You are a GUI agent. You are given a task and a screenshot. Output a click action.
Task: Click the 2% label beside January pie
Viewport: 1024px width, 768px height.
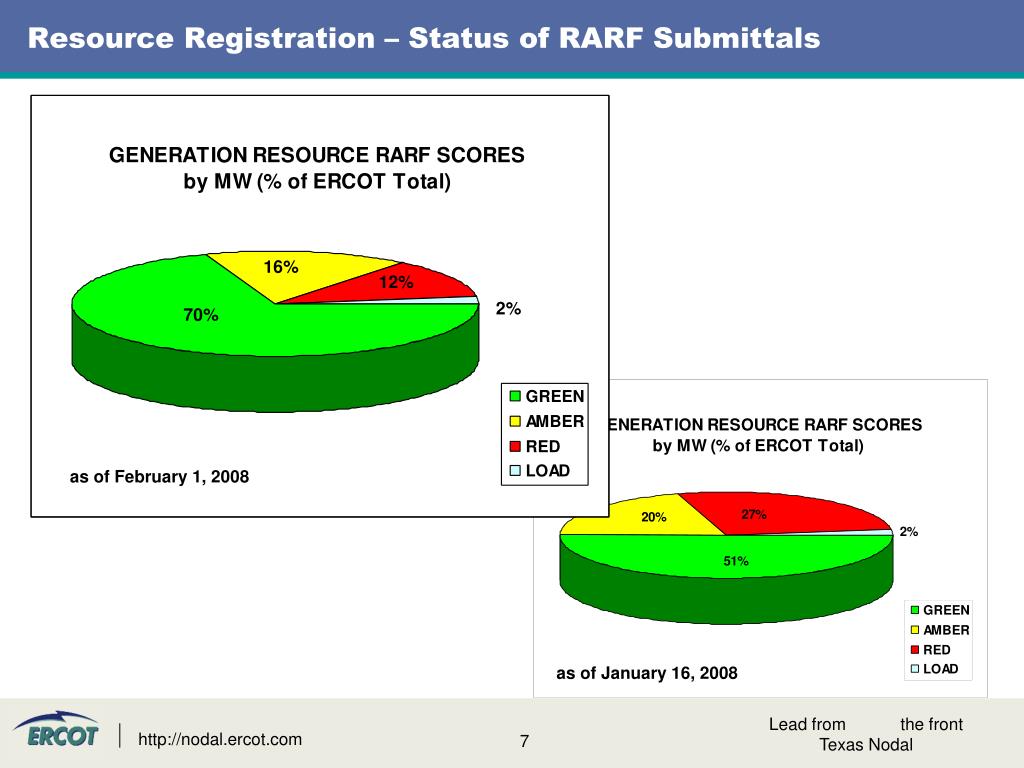coord(908,532)
